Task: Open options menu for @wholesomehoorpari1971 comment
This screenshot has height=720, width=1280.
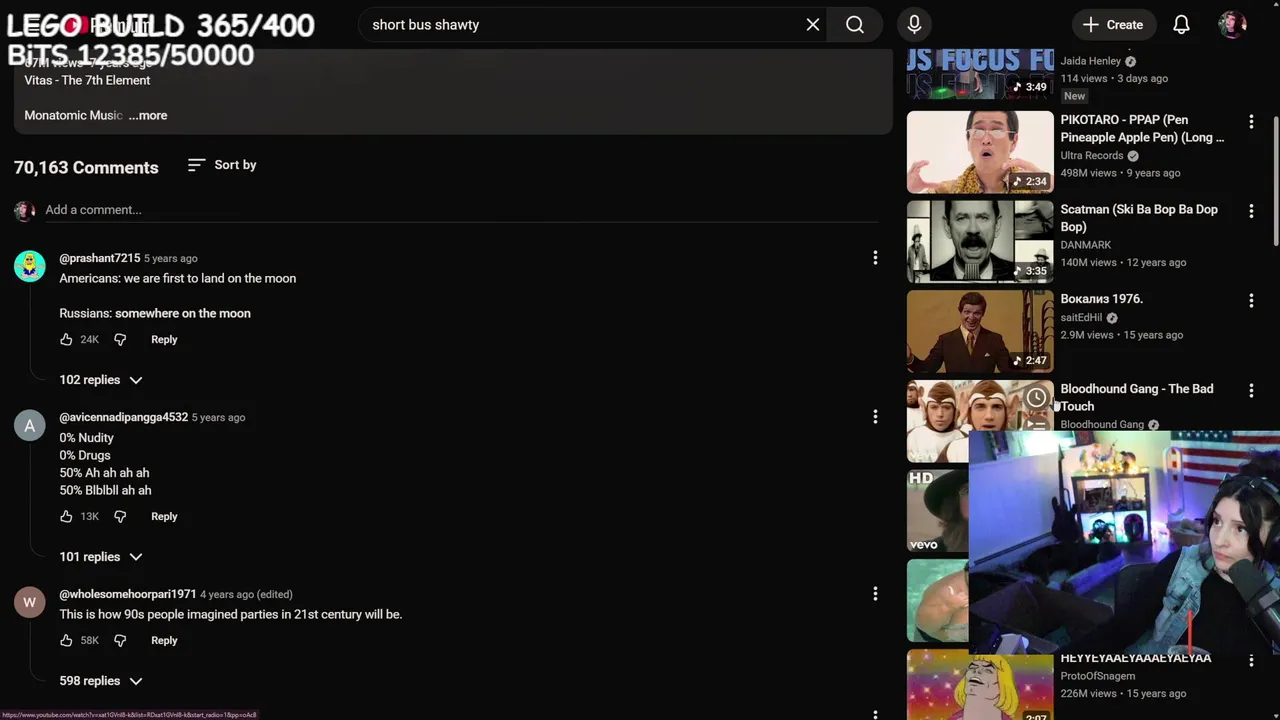Action: click(x=875, y=594)
